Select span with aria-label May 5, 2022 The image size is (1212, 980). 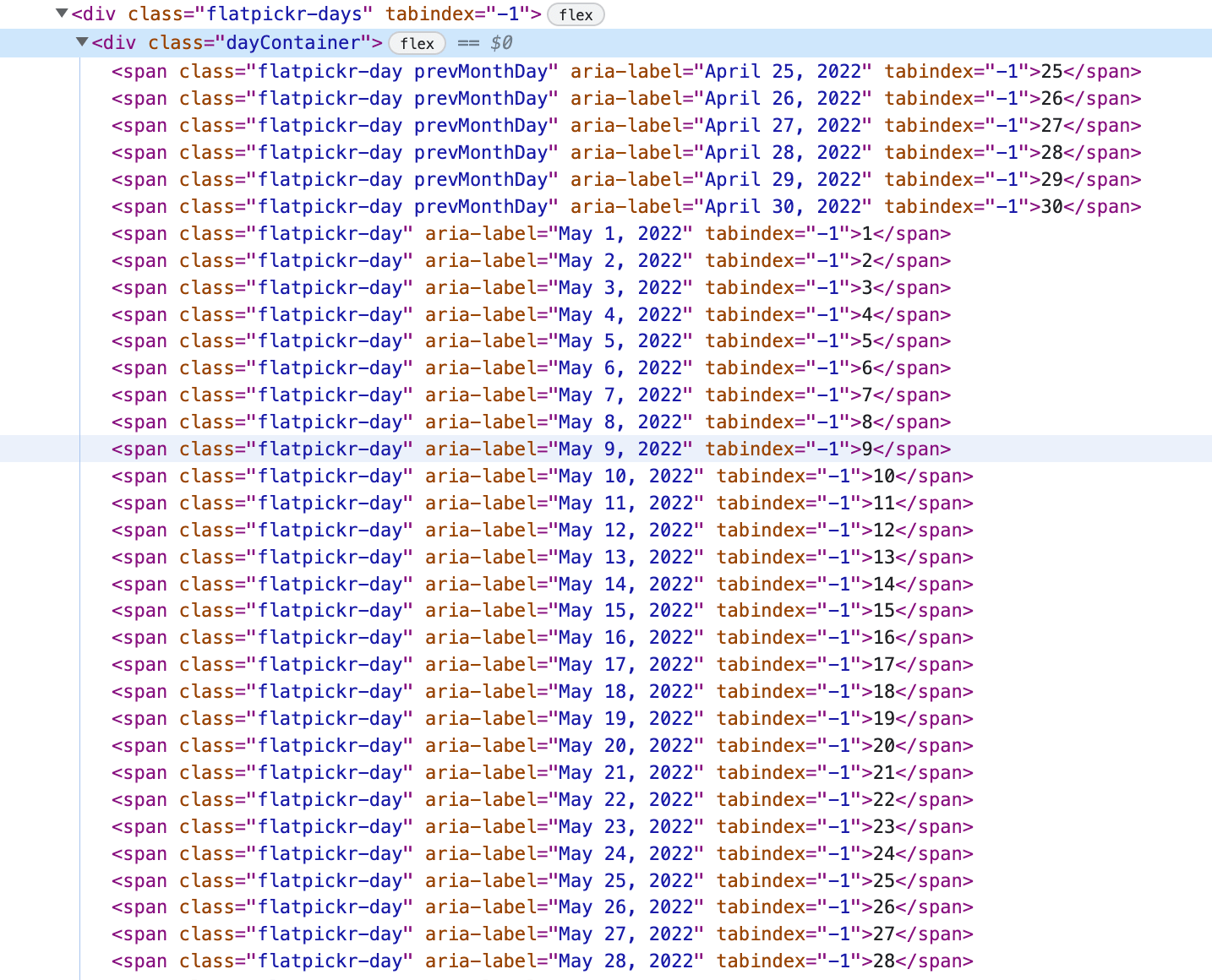(531, 341)
